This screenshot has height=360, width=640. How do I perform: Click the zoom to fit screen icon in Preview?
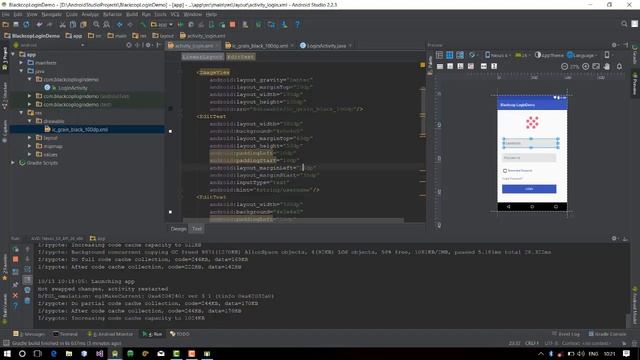coord(596,66)
